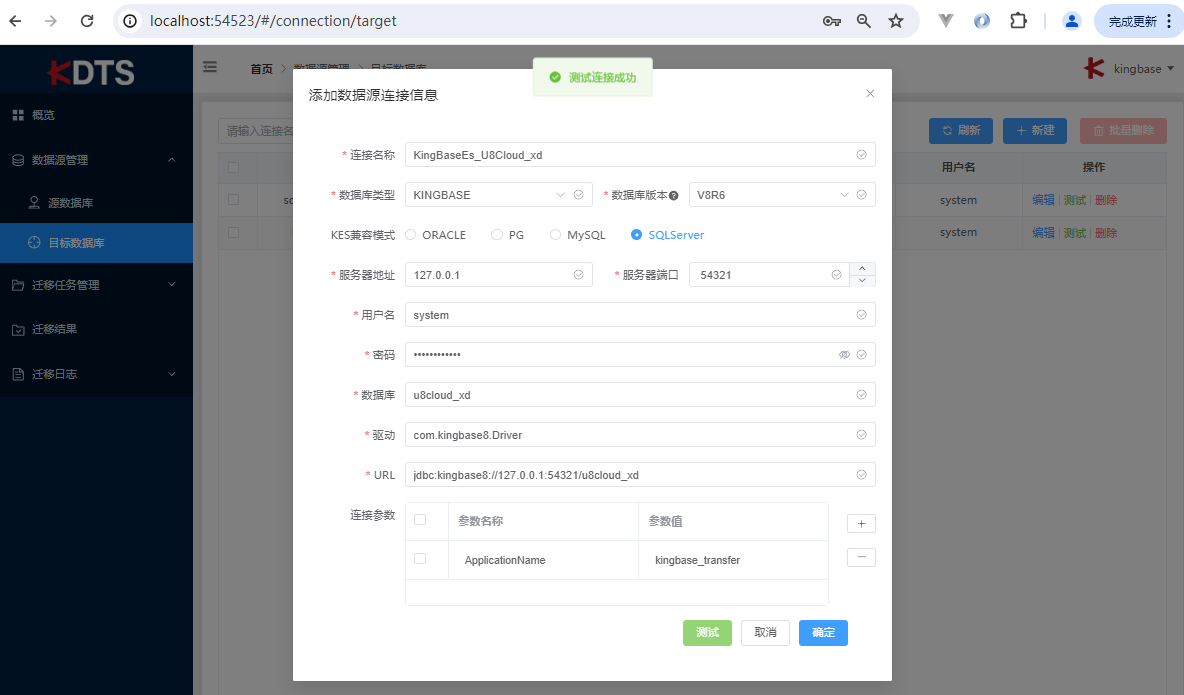The height and width of the screenshot is (695, 1184).
Task: Open the browser extensions puzzle icon
Action: click(x=1018, y=21)
